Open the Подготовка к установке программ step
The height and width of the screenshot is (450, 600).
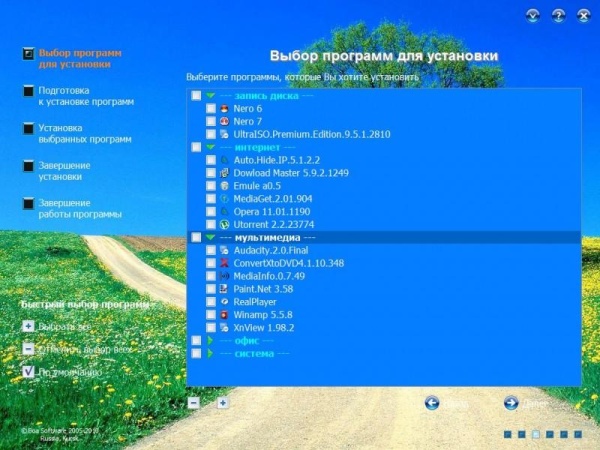86,96
